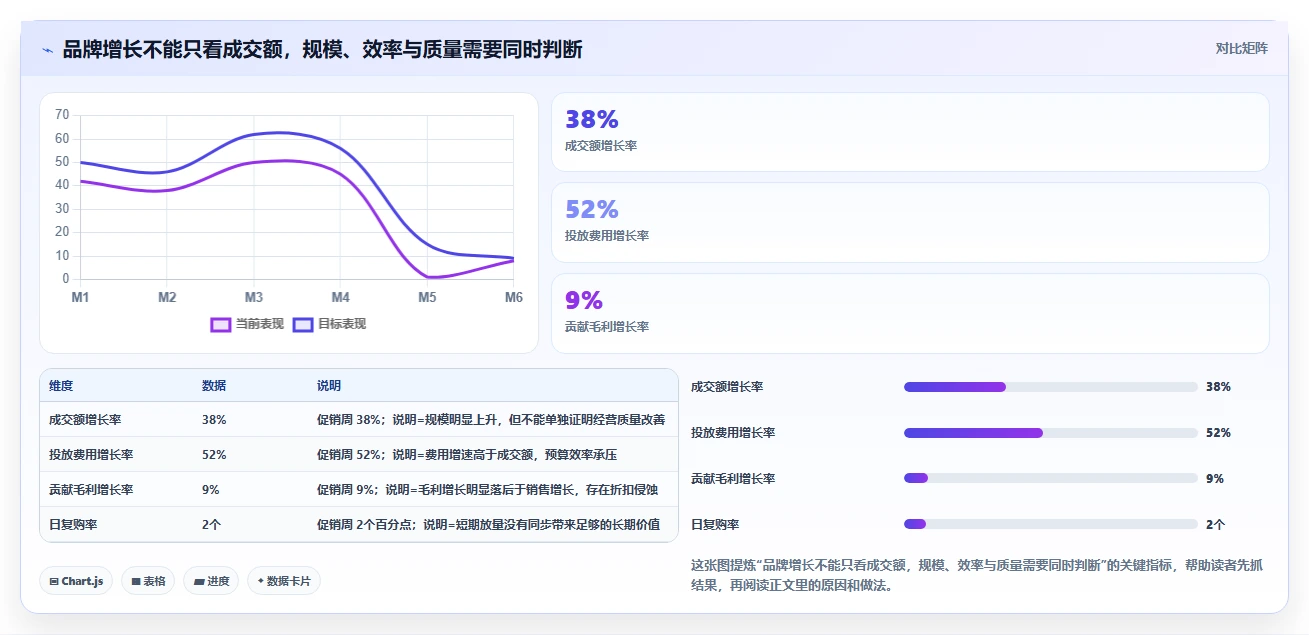Click the 对比矩阵 label in the header
This screenshot has width=1309, height=635.
pyautogui.click(x=1241, y=49)
